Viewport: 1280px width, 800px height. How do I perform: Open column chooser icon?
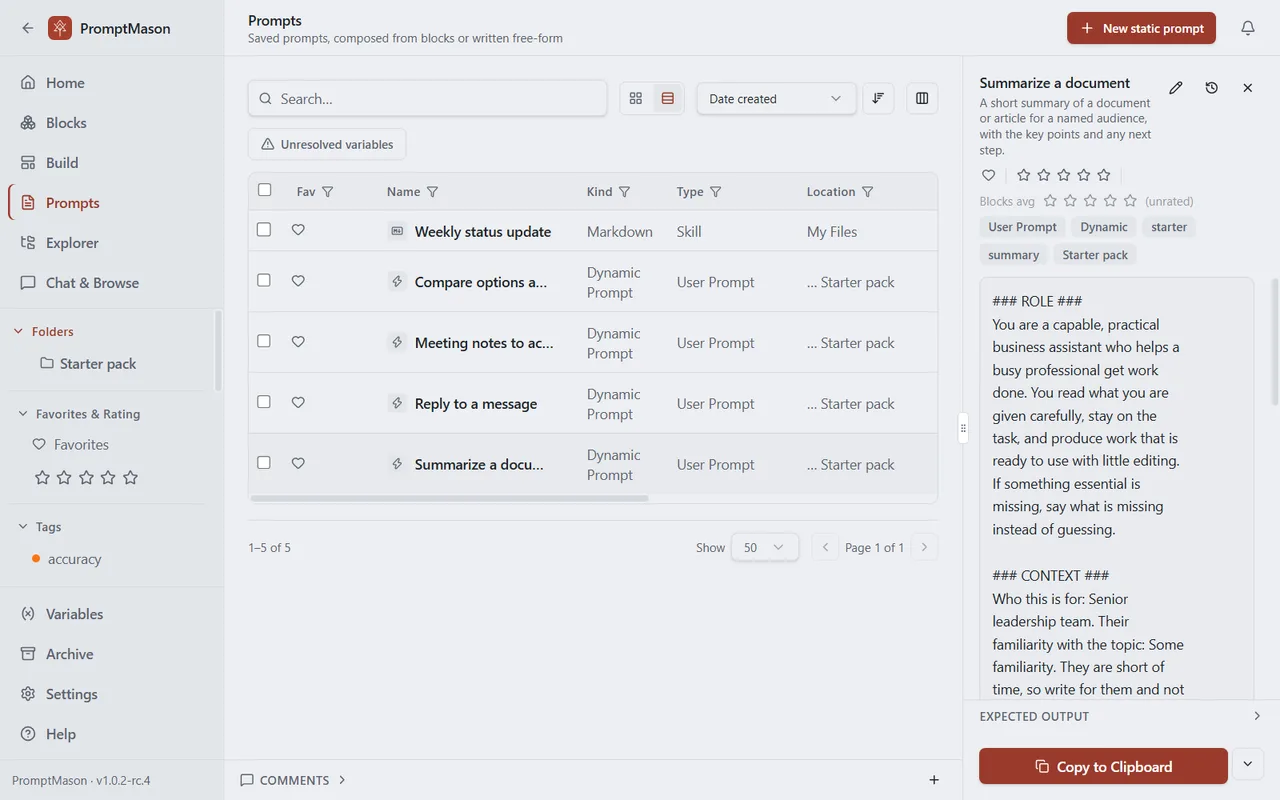[922, 98]
